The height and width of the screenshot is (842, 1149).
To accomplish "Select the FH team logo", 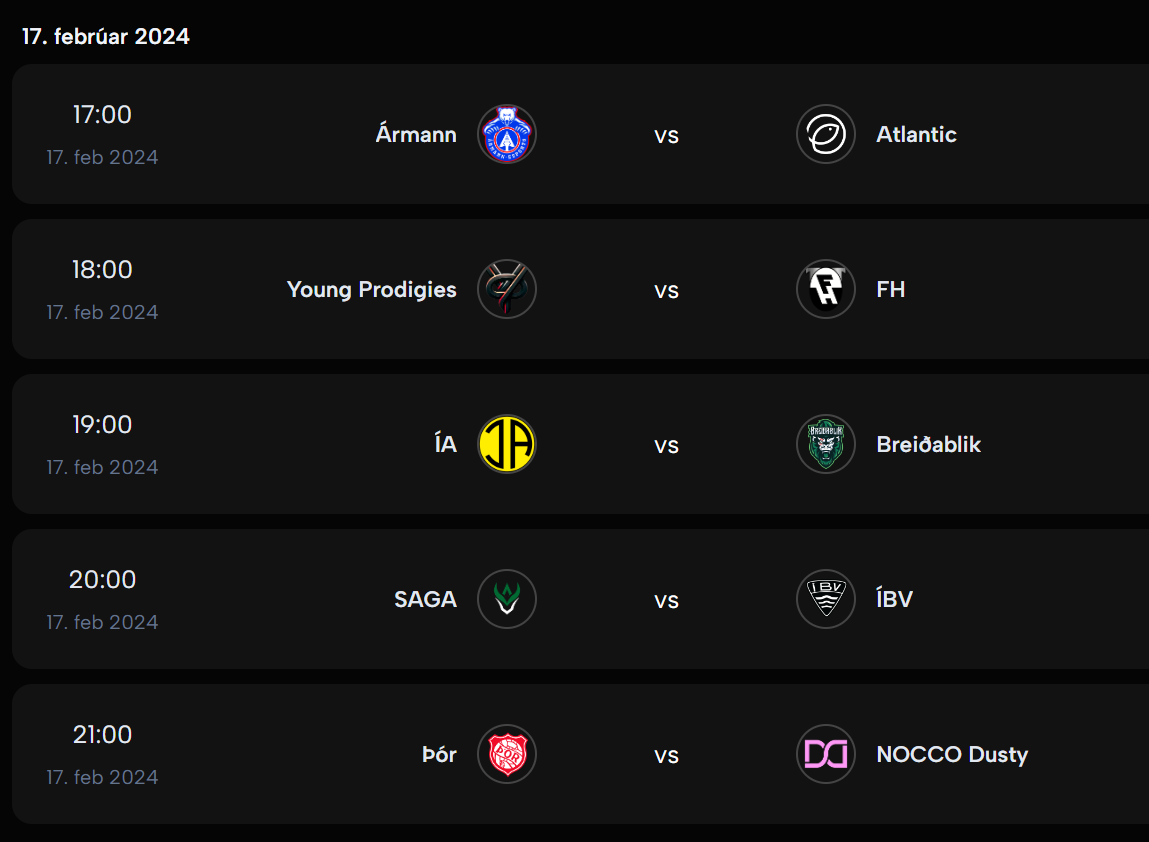I will [x=826, y=289].
